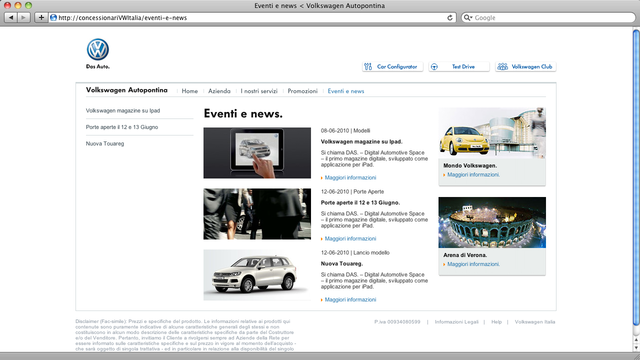The height and width of the screenshot is (360, 640).
Task: Focus the Google search field
Action: (x=549, y=18)
